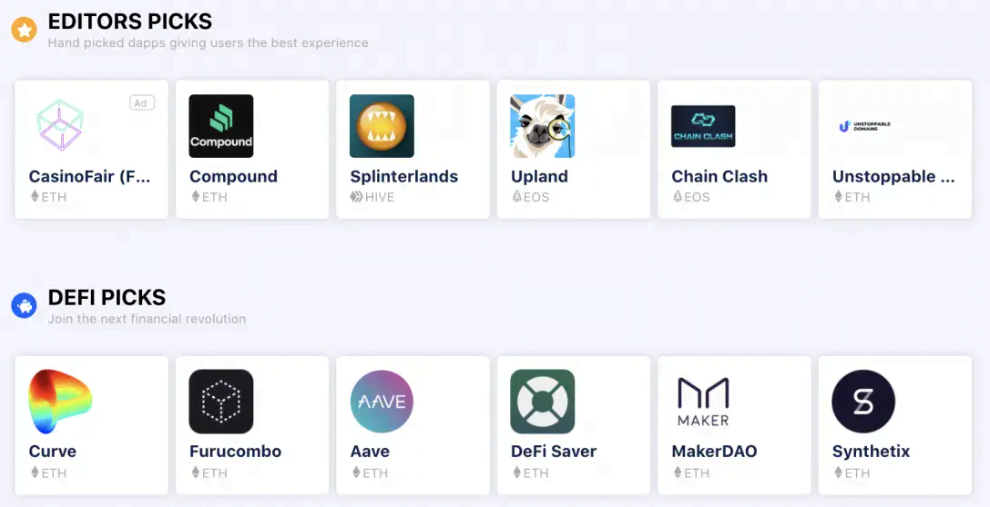This screenshot has height=507, width=990.
Task: Open the Compound app icon
Action: tap(221, 126)
